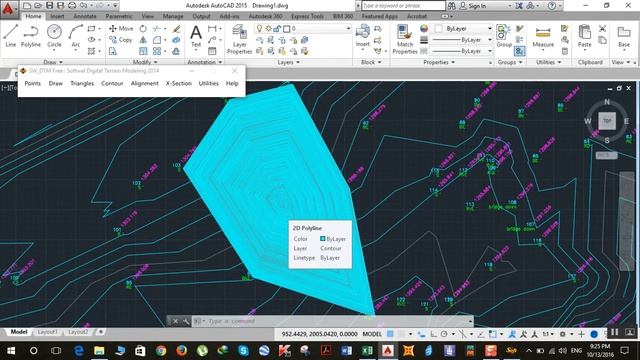Viewport: 640px width, 360px height.
Task: Switch to the Parametric ribbon tab
Action: (x=119, y=16)
